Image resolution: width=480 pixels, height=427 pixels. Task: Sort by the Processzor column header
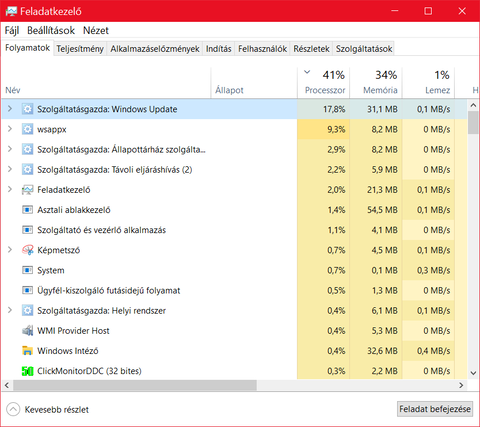tap(323, 83)
